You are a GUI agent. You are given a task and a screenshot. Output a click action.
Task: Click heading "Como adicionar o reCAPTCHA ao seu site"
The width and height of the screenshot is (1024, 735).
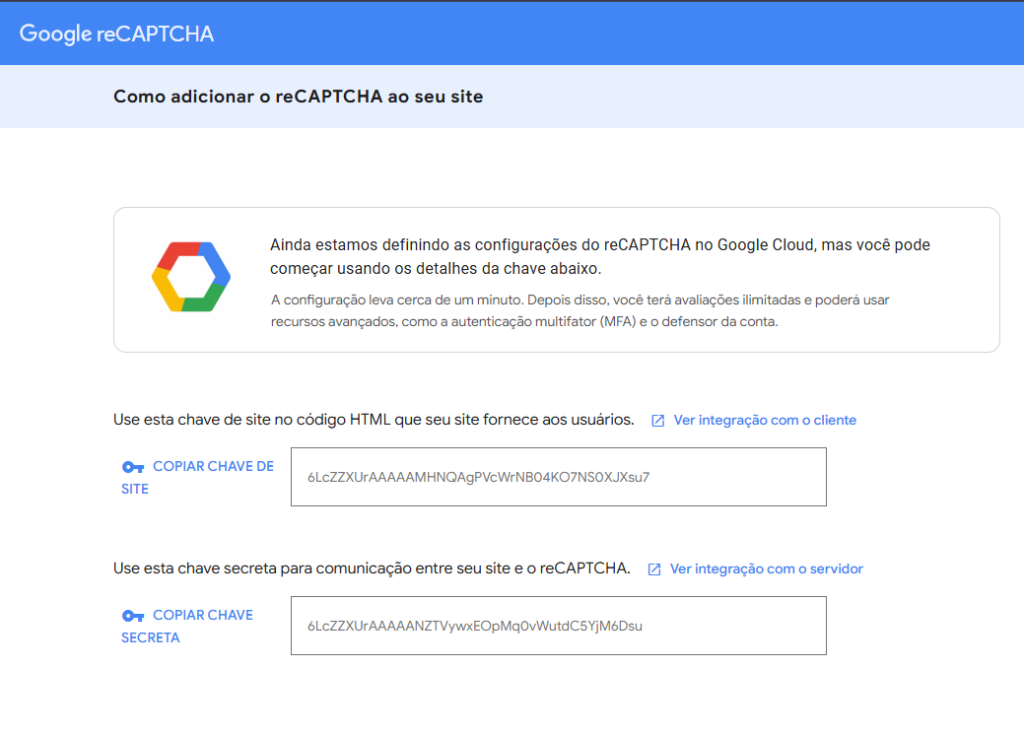point(298,97)
